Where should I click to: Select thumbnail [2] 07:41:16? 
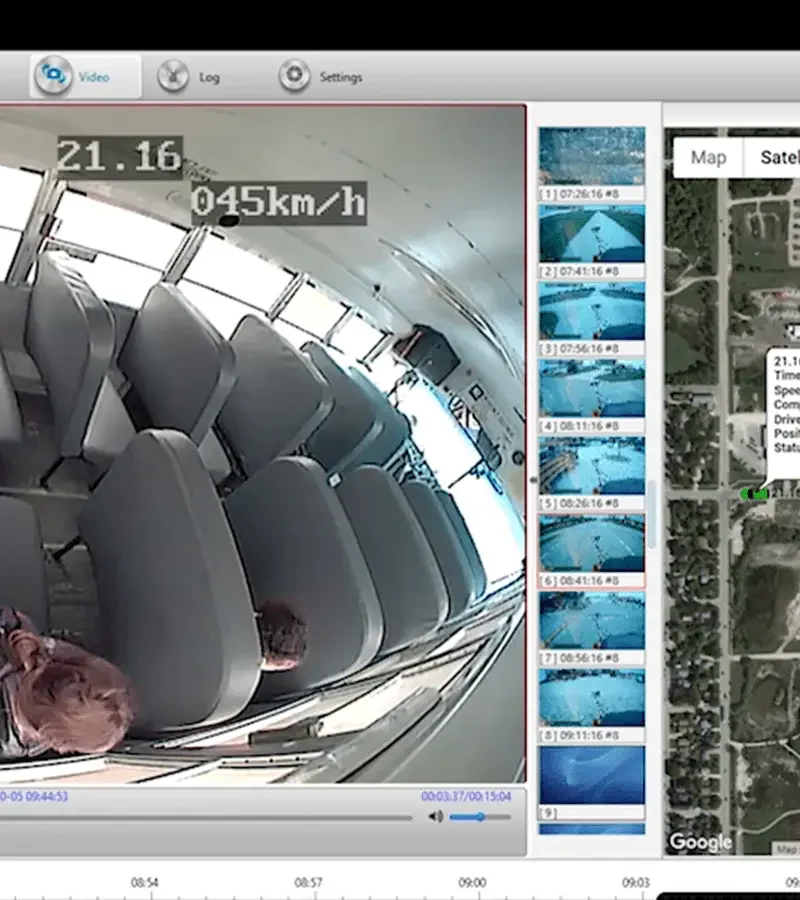point(592,234)
